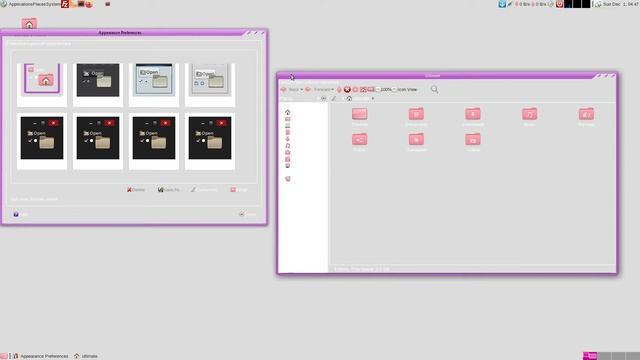Reset the zoom with the 100% button
This screenshot has height=360, width=640.
(x=386, y=89)
